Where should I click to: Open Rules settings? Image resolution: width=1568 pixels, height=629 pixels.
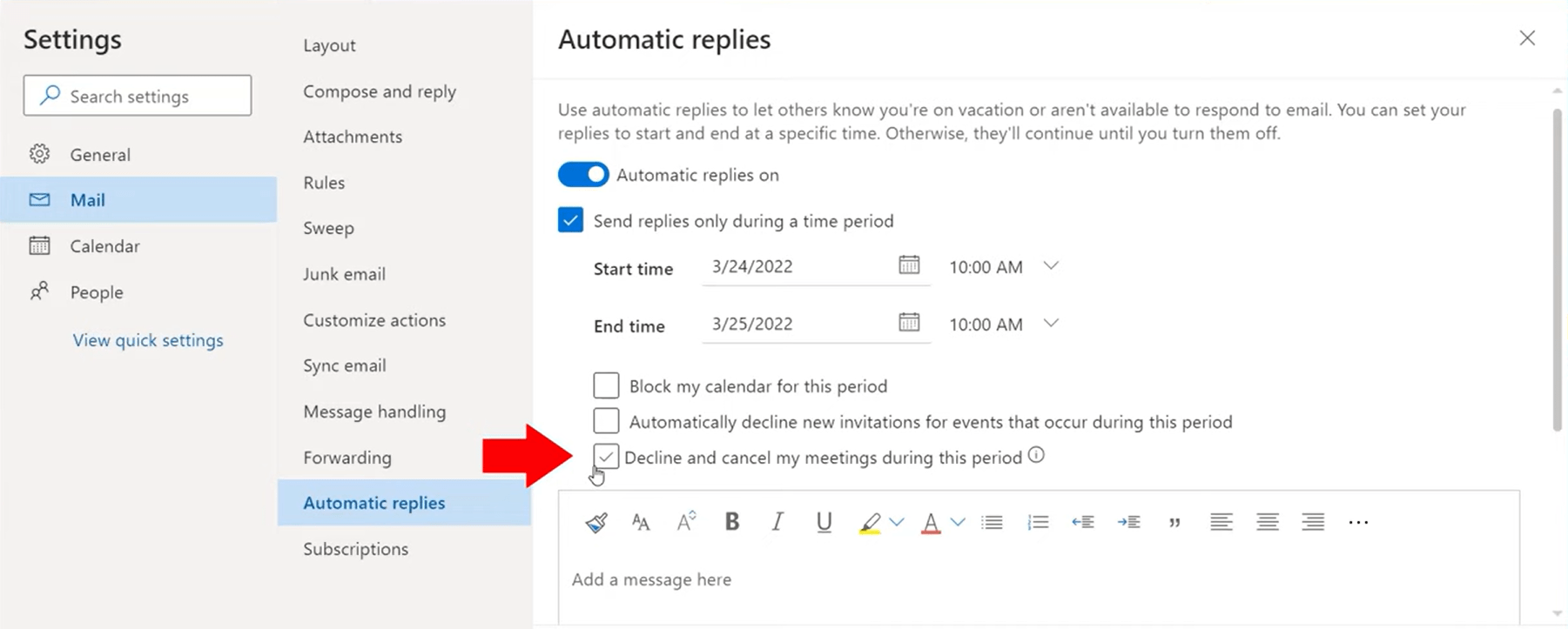point(324,183)
